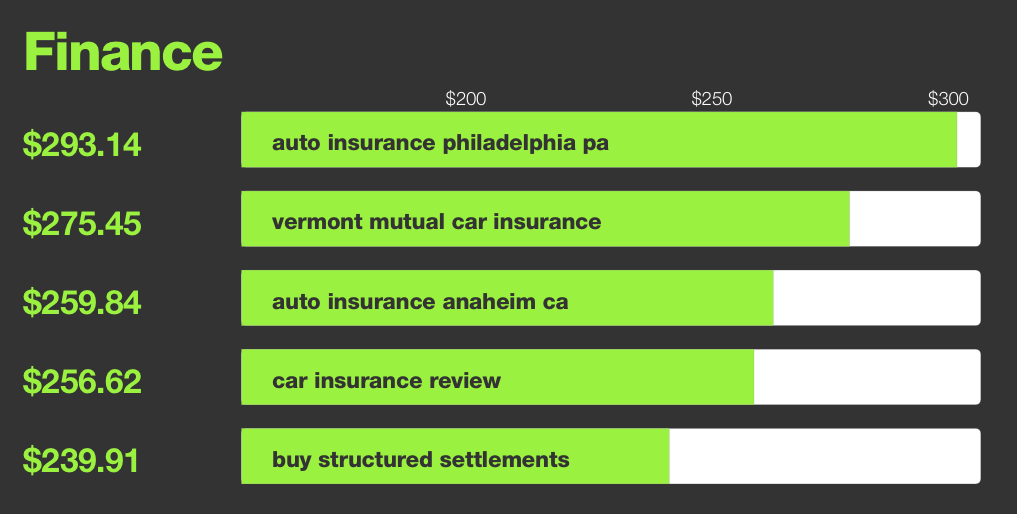Screen dimensions: 1017x514
Task: Click "buy structured settlements" bar label
Action: pos(420,459)
